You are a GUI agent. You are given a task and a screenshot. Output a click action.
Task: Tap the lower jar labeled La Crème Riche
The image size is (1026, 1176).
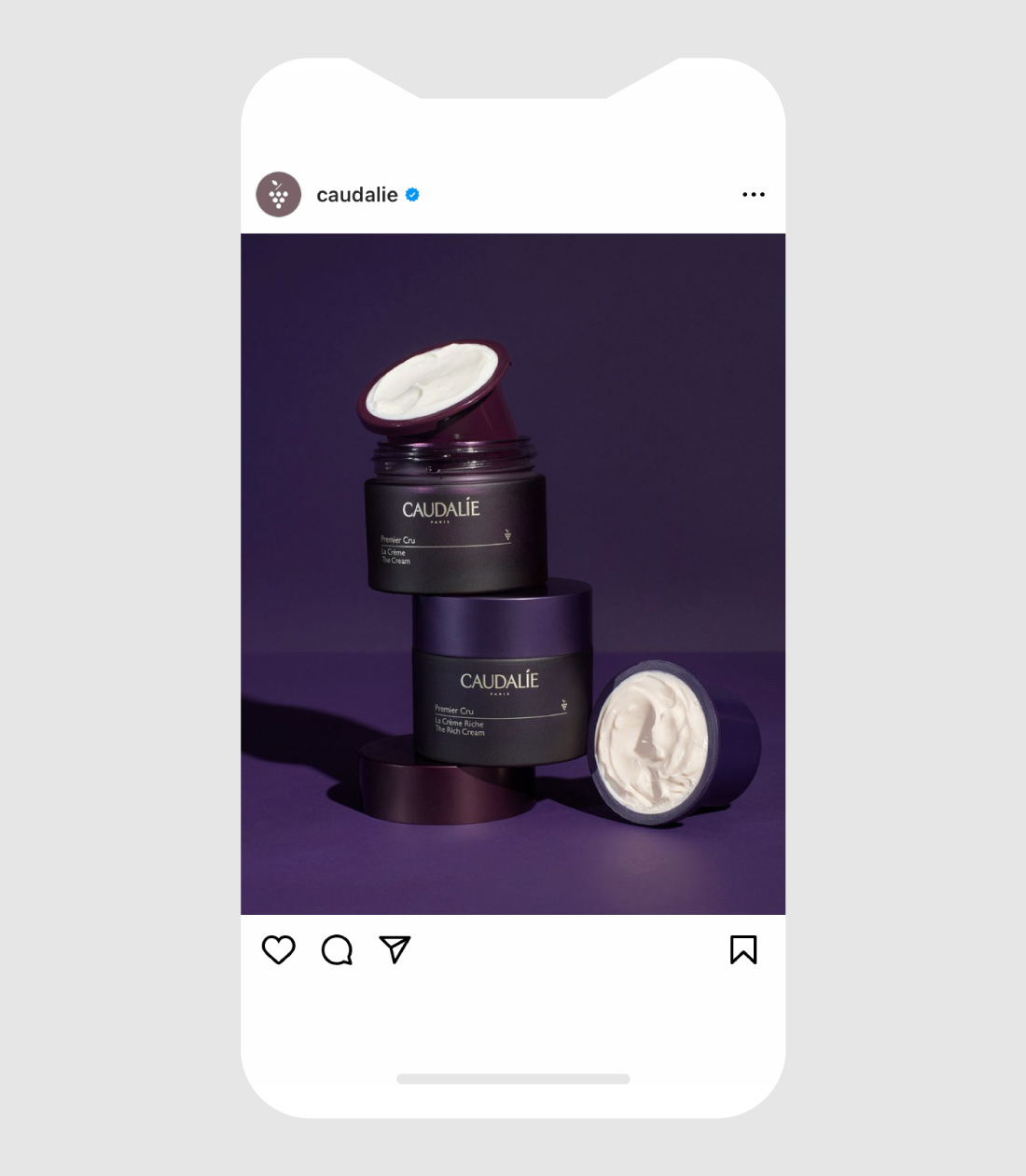503,671
